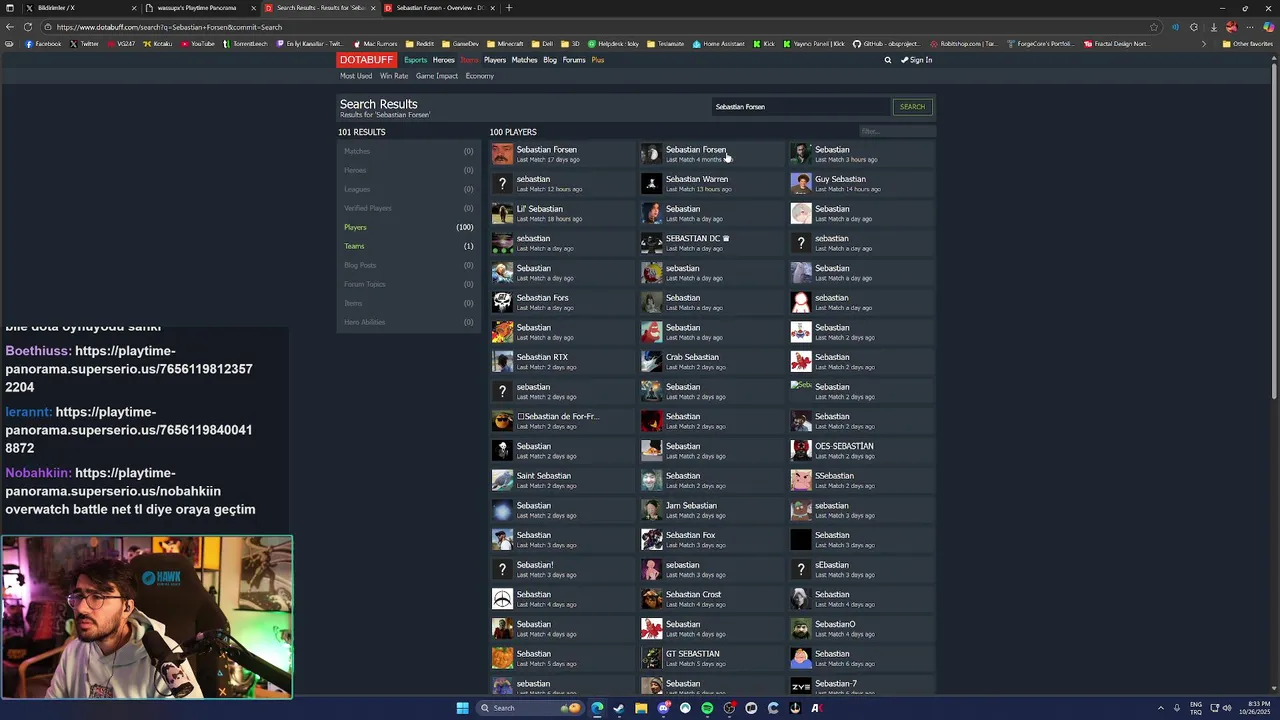
Task: Open the site search magnifier icon
Action: (887, 60)
